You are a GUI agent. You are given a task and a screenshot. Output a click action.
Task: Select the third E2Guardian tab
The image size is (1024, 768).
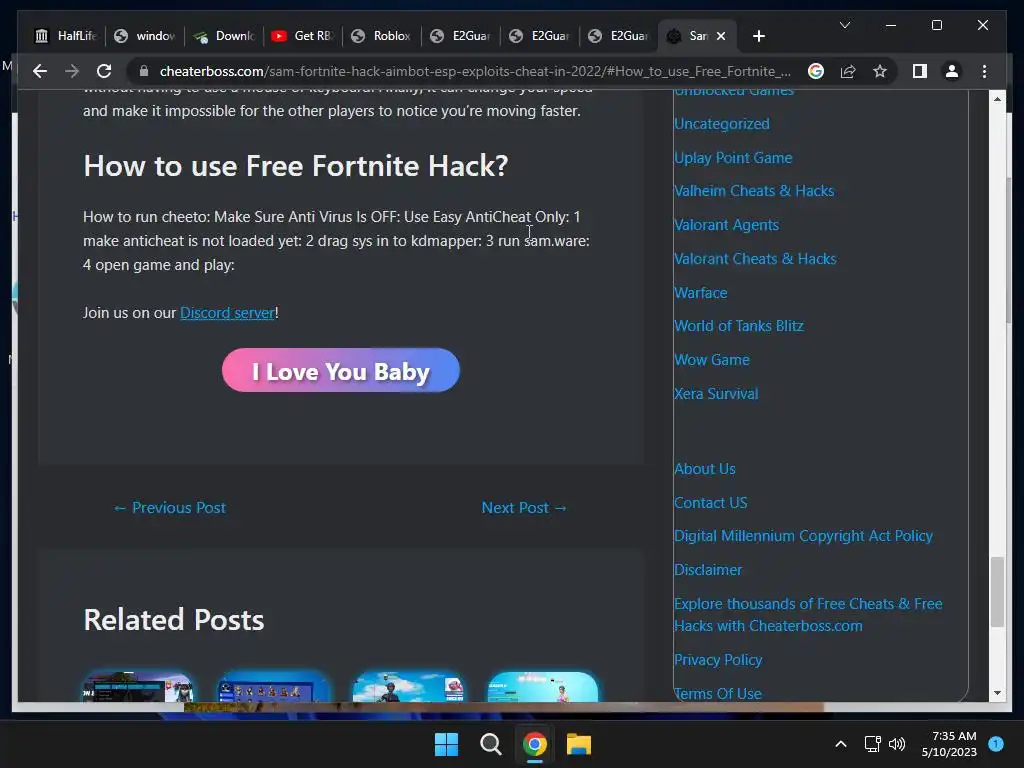[619, 36]
